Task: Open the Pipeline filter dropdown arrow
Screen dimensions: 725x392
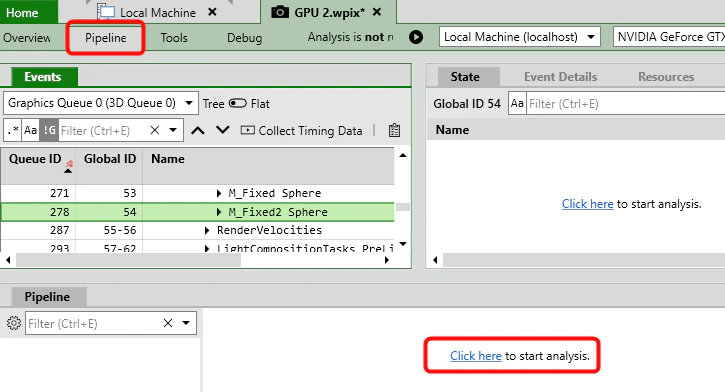Action: tap(186, 323)
